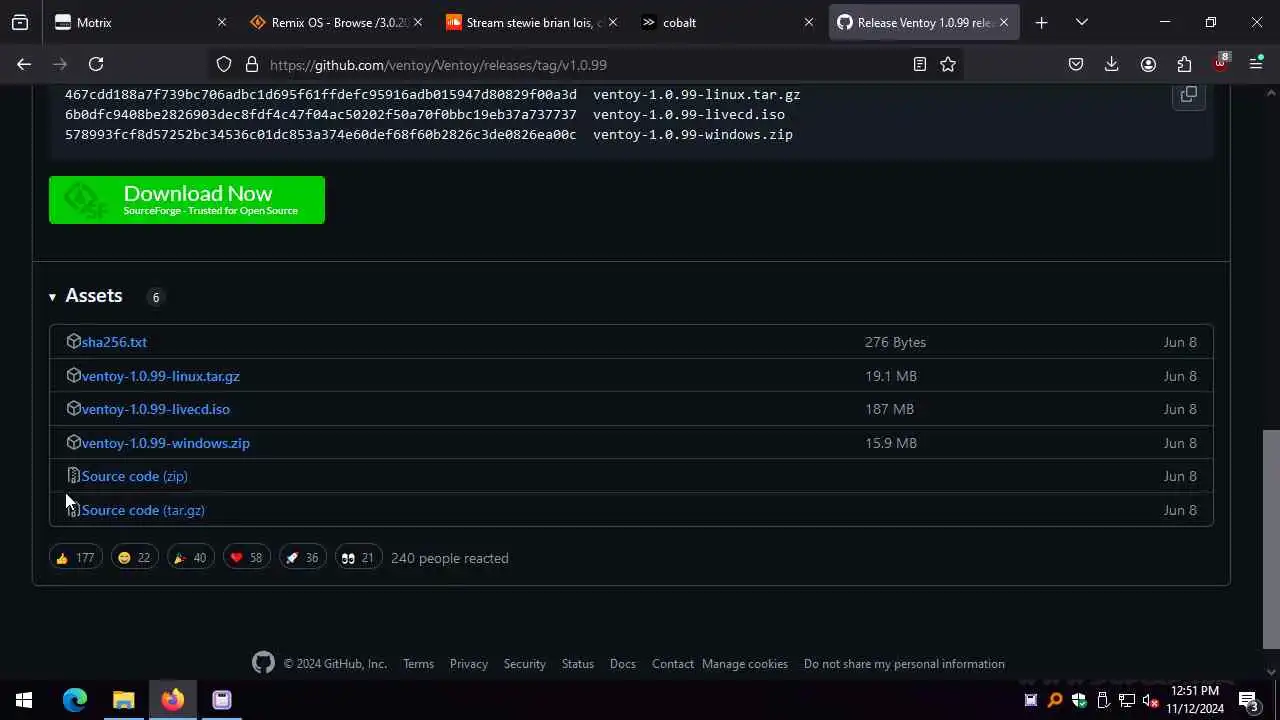
Task: Launch Microsoft Edge from taskbar
Action: (75, 700)
